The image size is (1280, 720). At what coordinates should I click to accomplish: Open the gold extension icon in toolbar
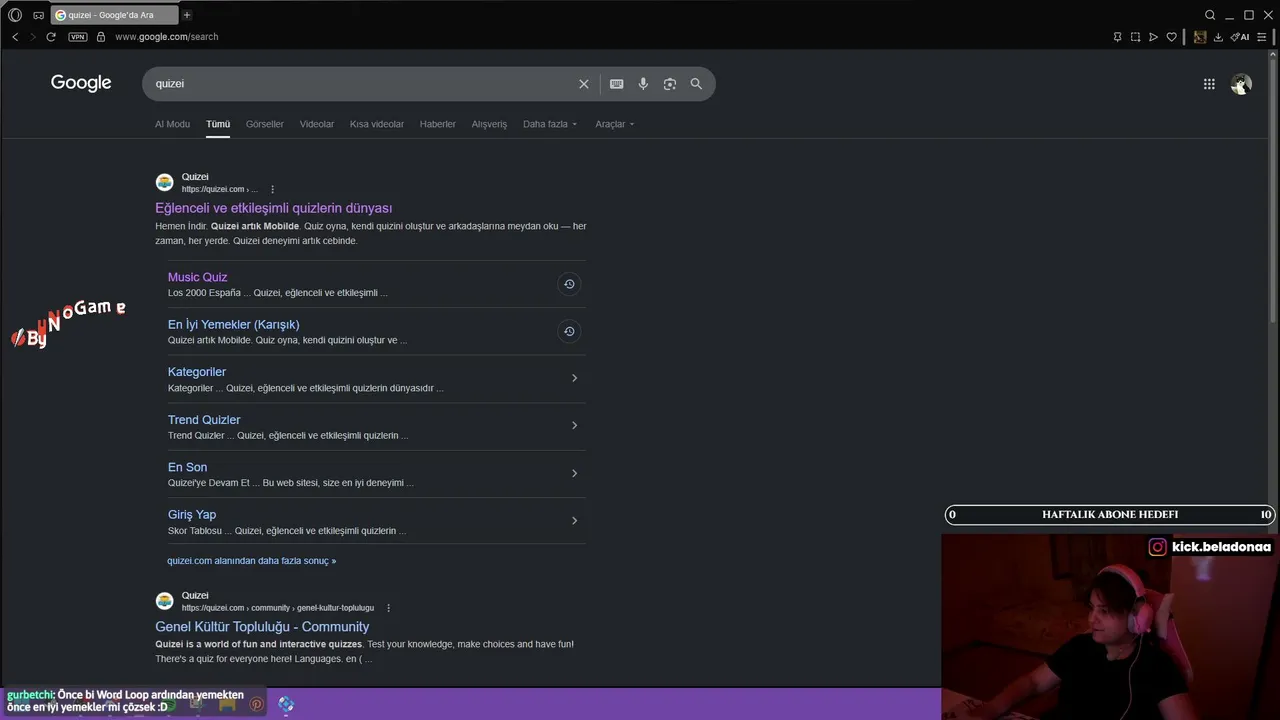(x=1200, y=37)
